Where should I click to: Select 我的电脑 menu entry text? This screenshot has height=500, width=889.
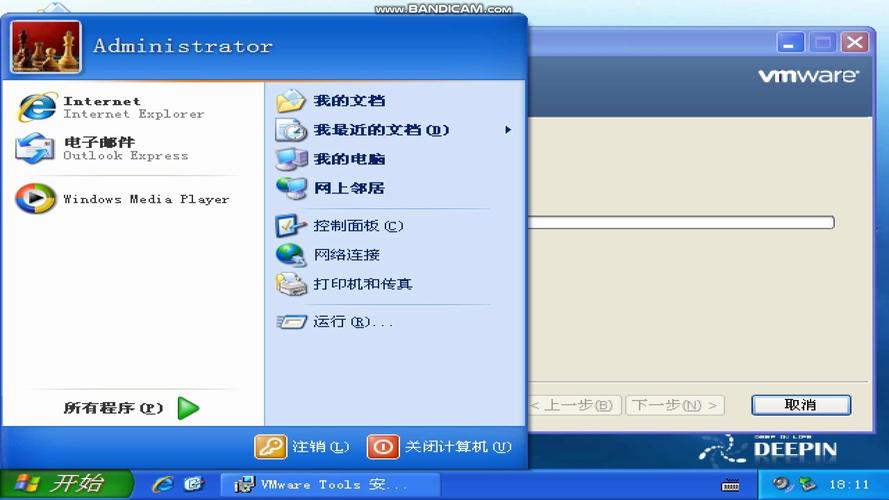point(349,159)
